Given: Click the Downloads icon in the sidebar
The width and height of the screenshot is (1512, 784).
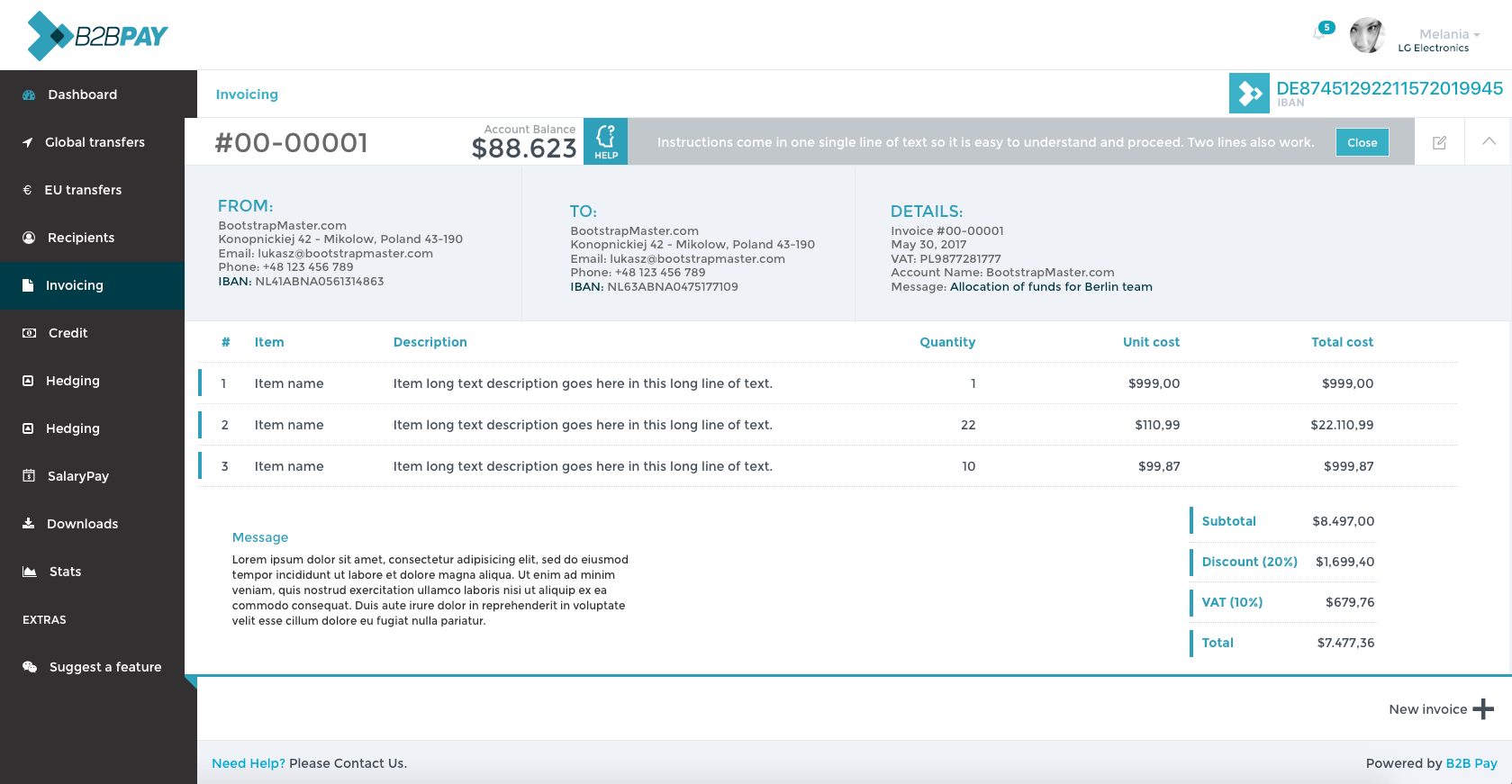Looking at the screenshot, I should (29, 524).
